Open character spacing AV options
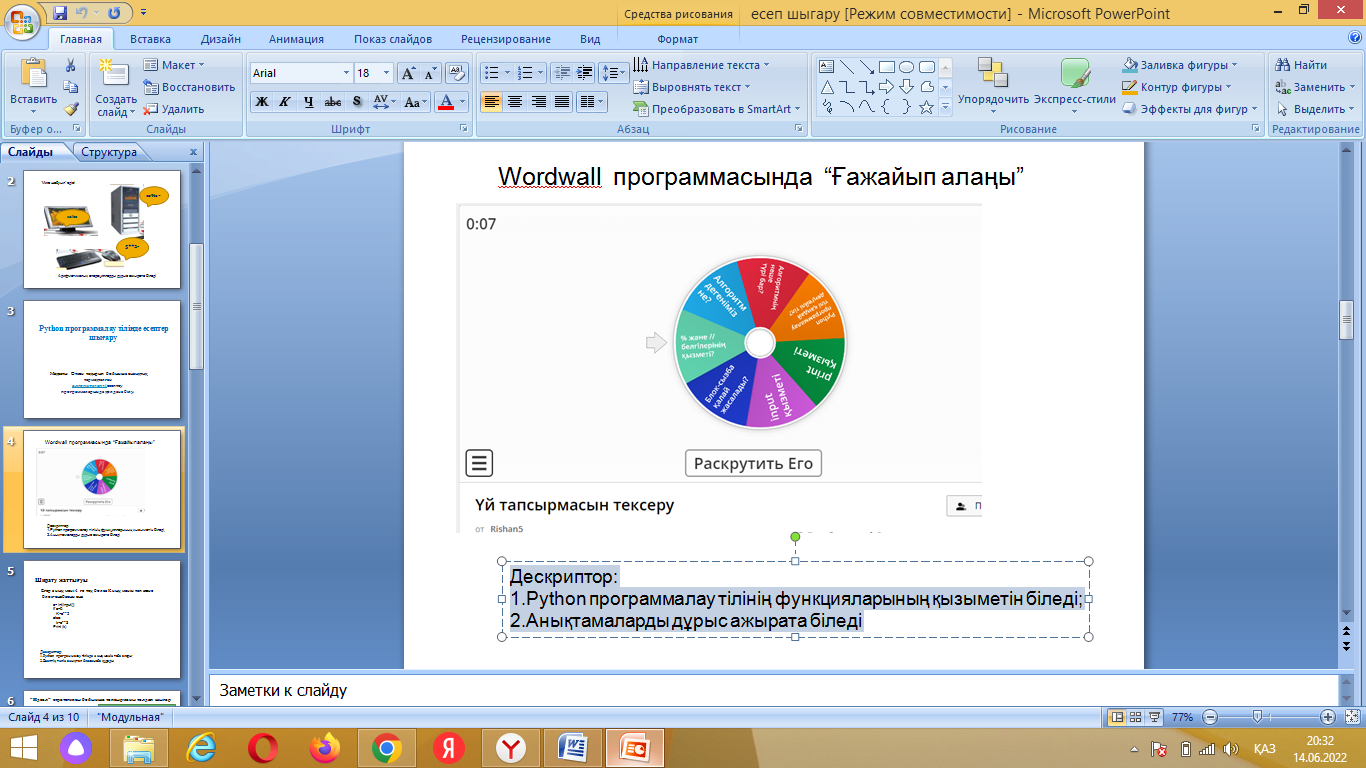1366x768 pixels. point(384,101)
